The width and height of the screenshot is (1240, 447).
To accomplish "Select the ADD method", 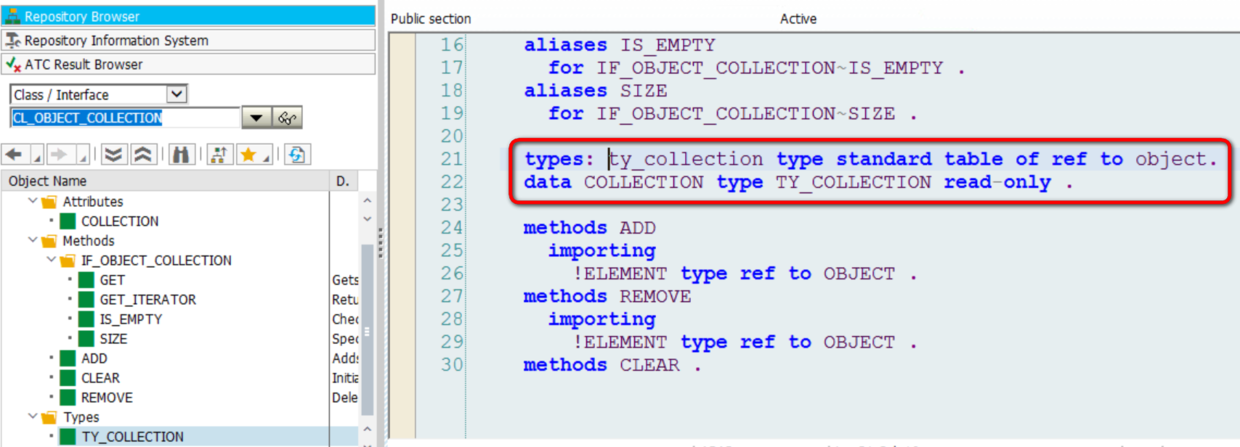I will pyautogui.click(x=94, y=358).
